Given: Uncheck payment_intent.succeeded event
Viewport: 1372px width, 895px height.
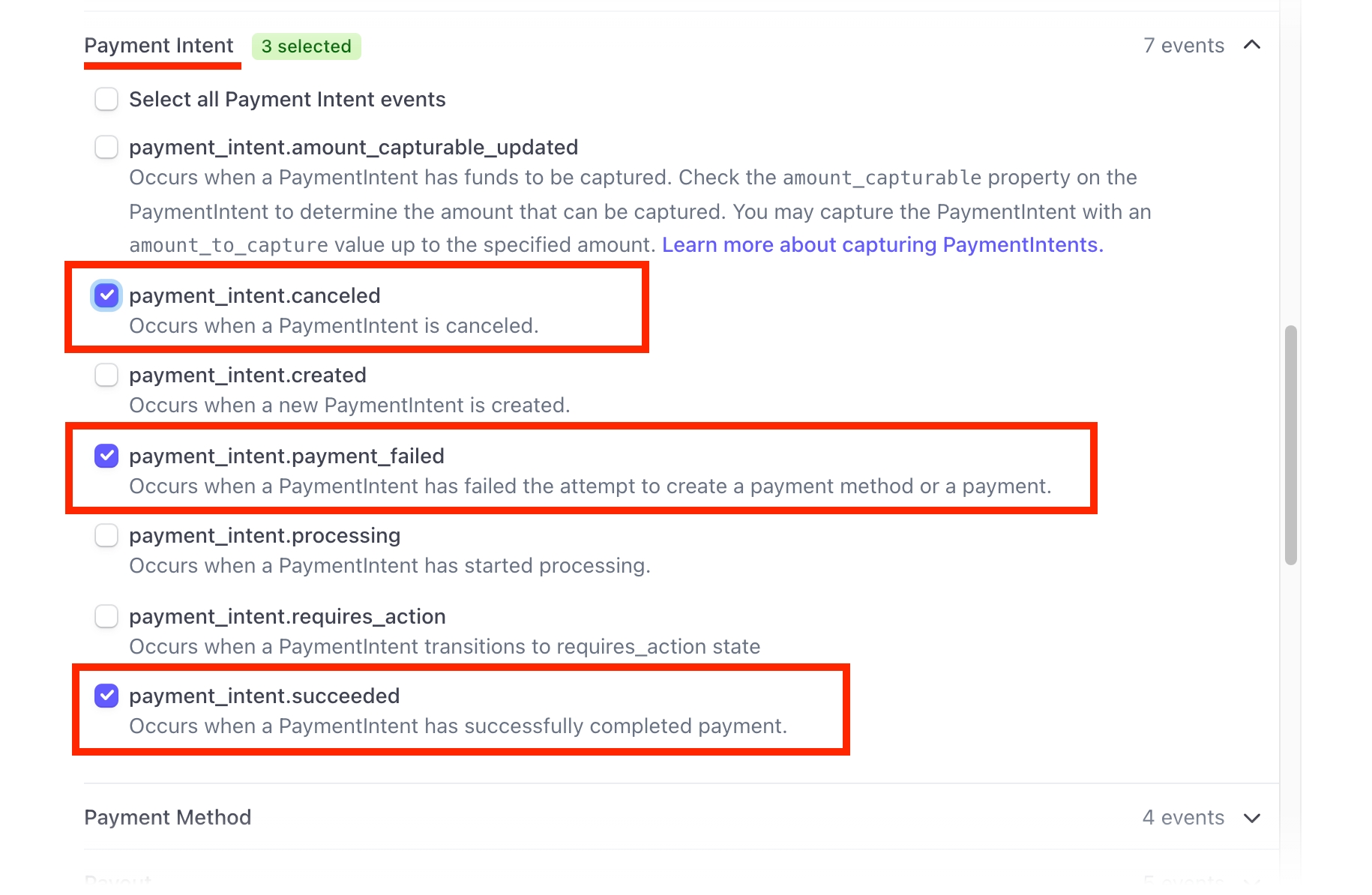Looking at the screenshot, I should [106, 696].
